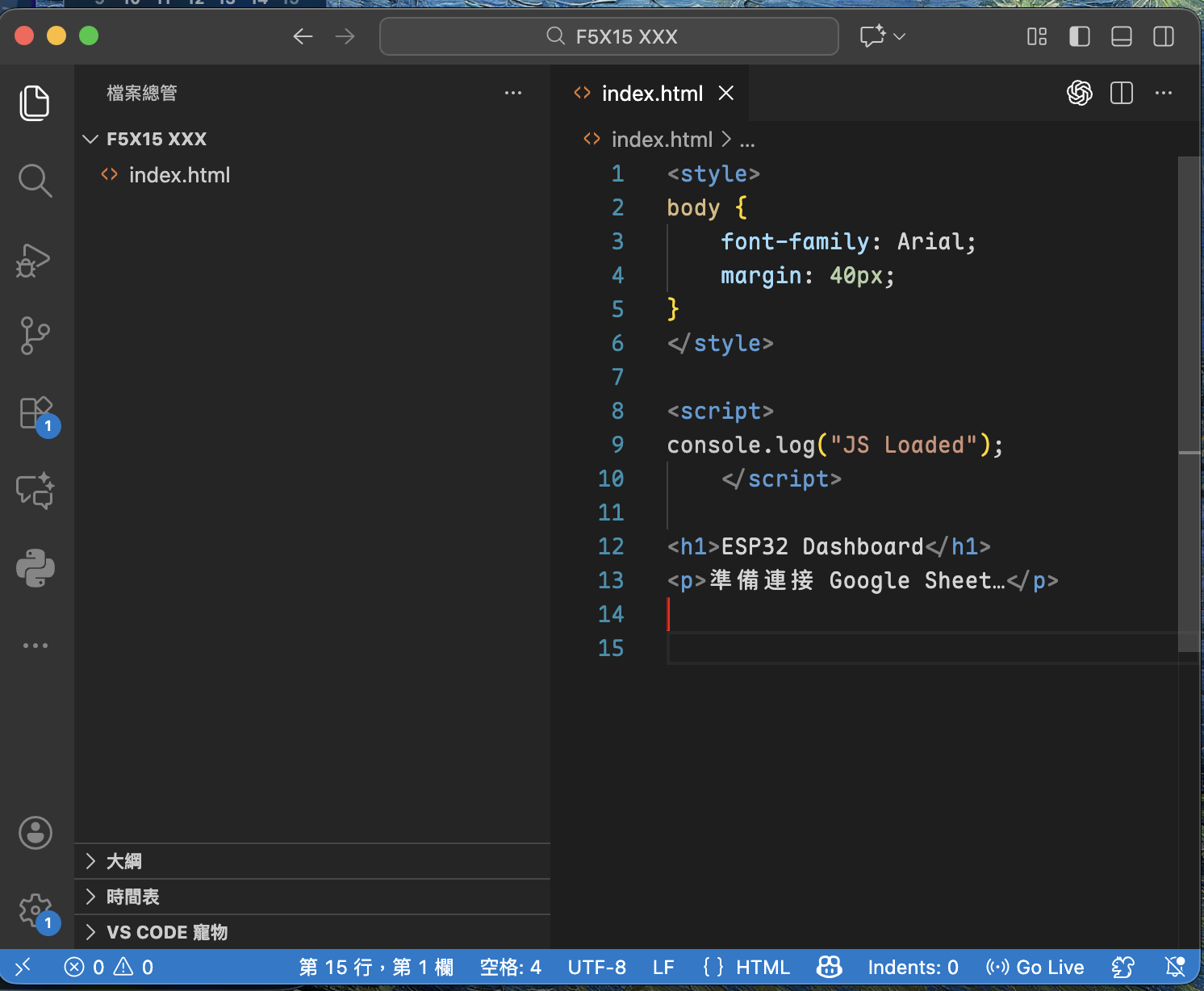The height and width of the screenshot is (991, 1204).
Task: Expand the VS CODE 寵物 section
Action: pos(166,932)
